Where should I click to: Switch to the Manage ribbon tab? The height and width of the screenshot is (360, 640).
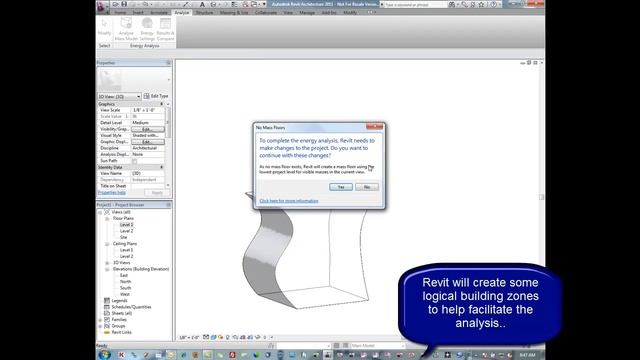coord(307,13)
